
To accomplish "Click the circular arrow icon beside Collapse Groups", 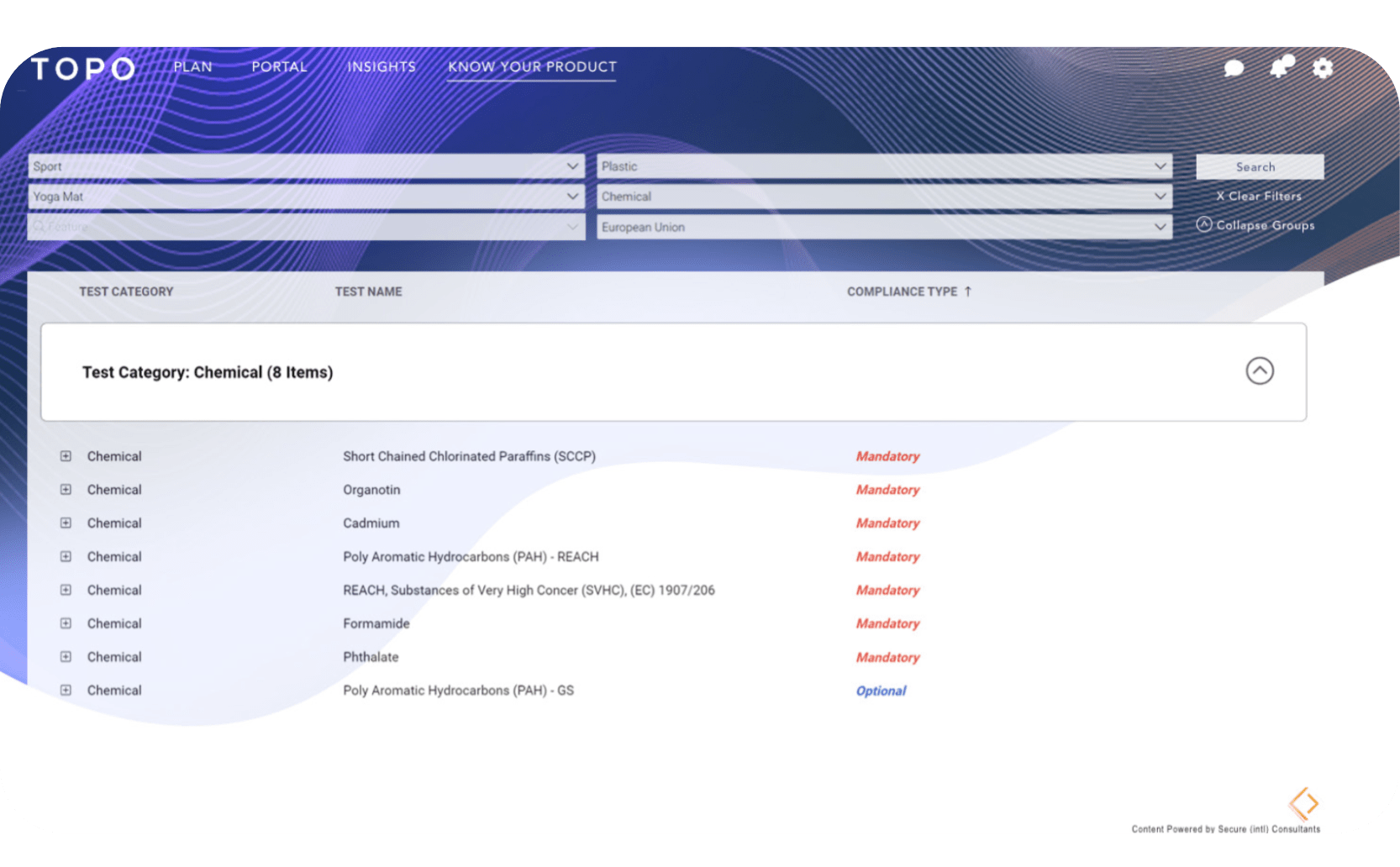I will (1205, 225).
